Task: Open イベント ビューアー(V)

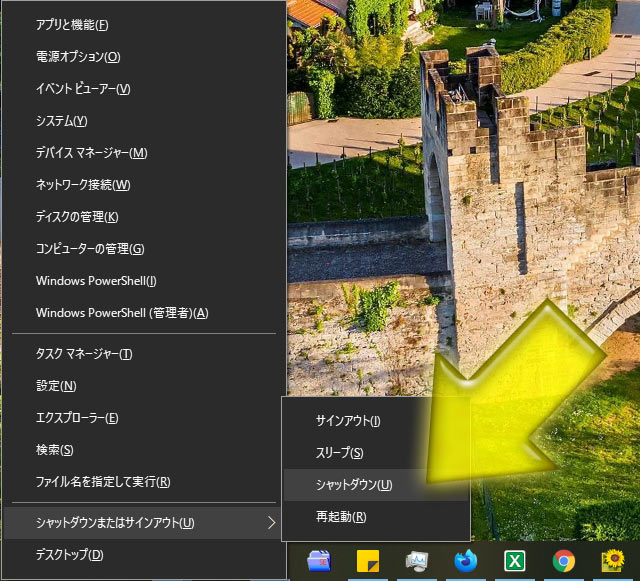Action: coord(144,89)
